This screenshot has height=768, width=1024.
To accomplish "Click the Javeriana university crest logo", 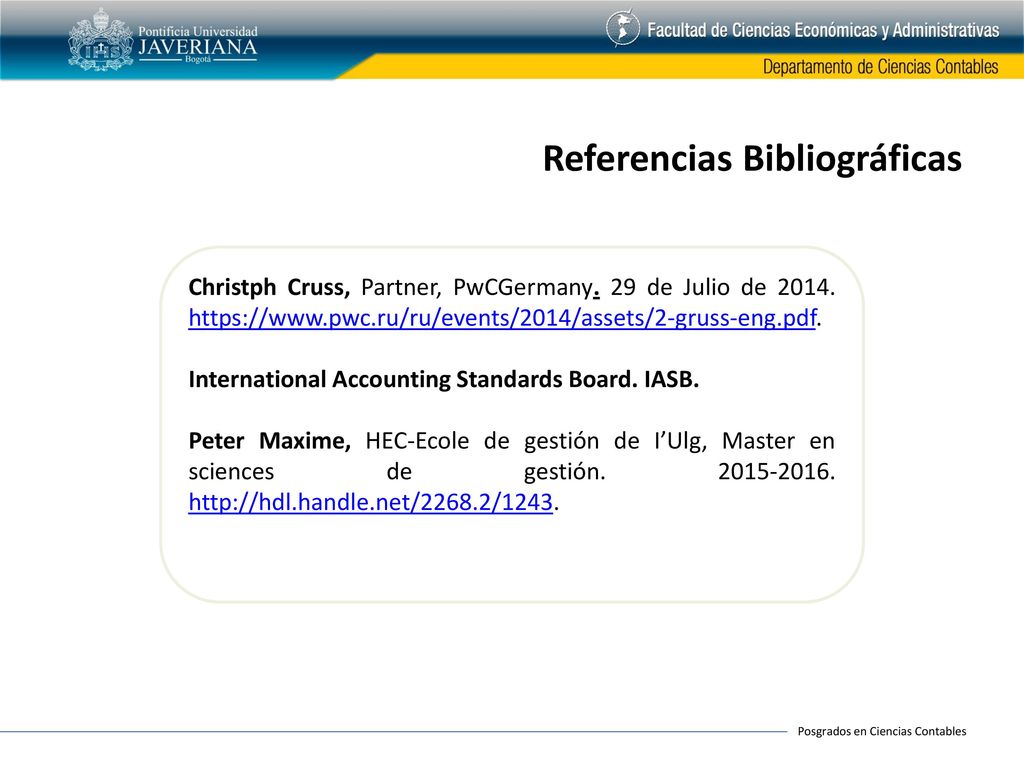I will pos(100,40).
